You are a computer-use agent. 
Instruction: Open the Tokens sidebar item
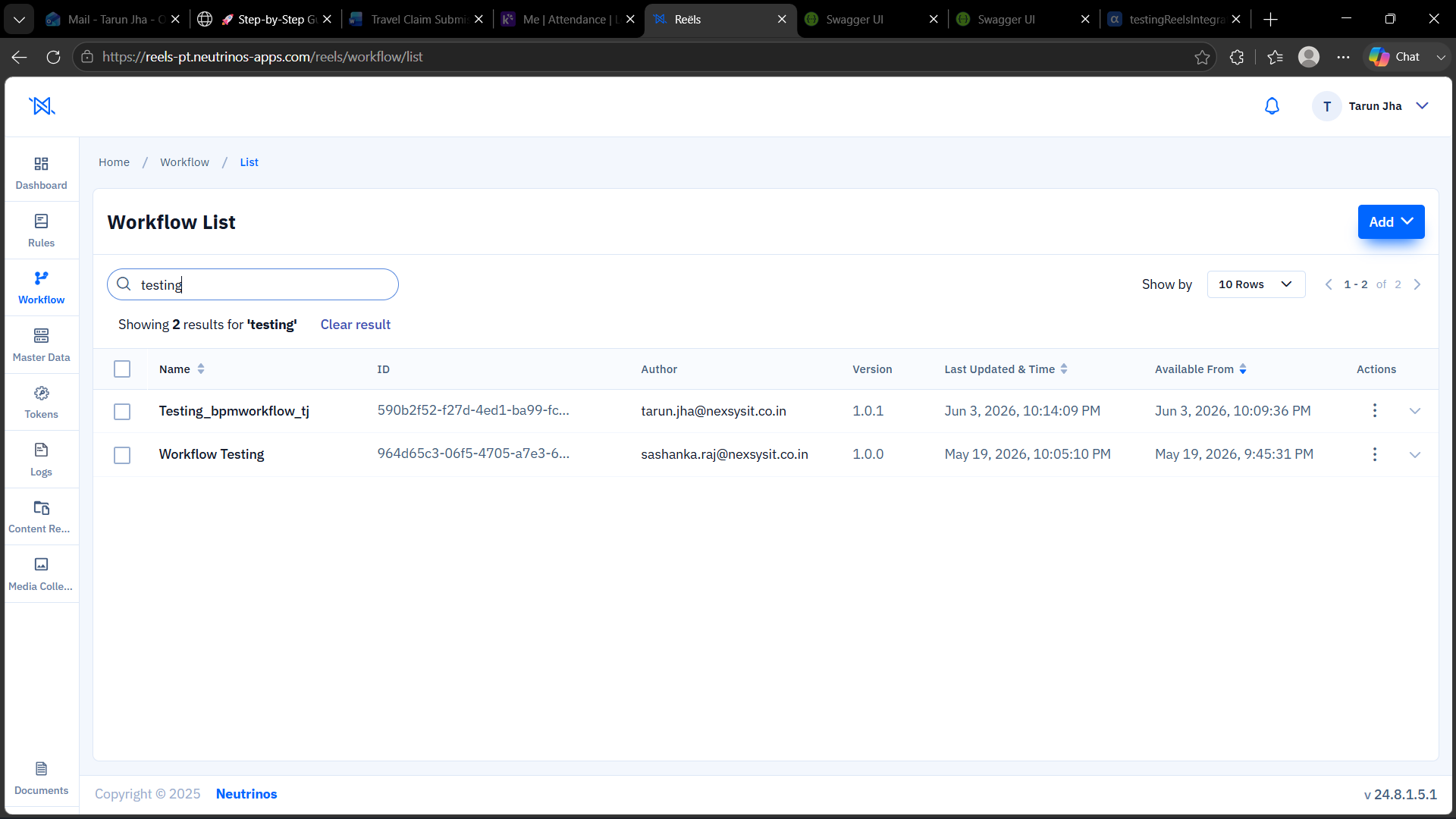coord(41,402)
